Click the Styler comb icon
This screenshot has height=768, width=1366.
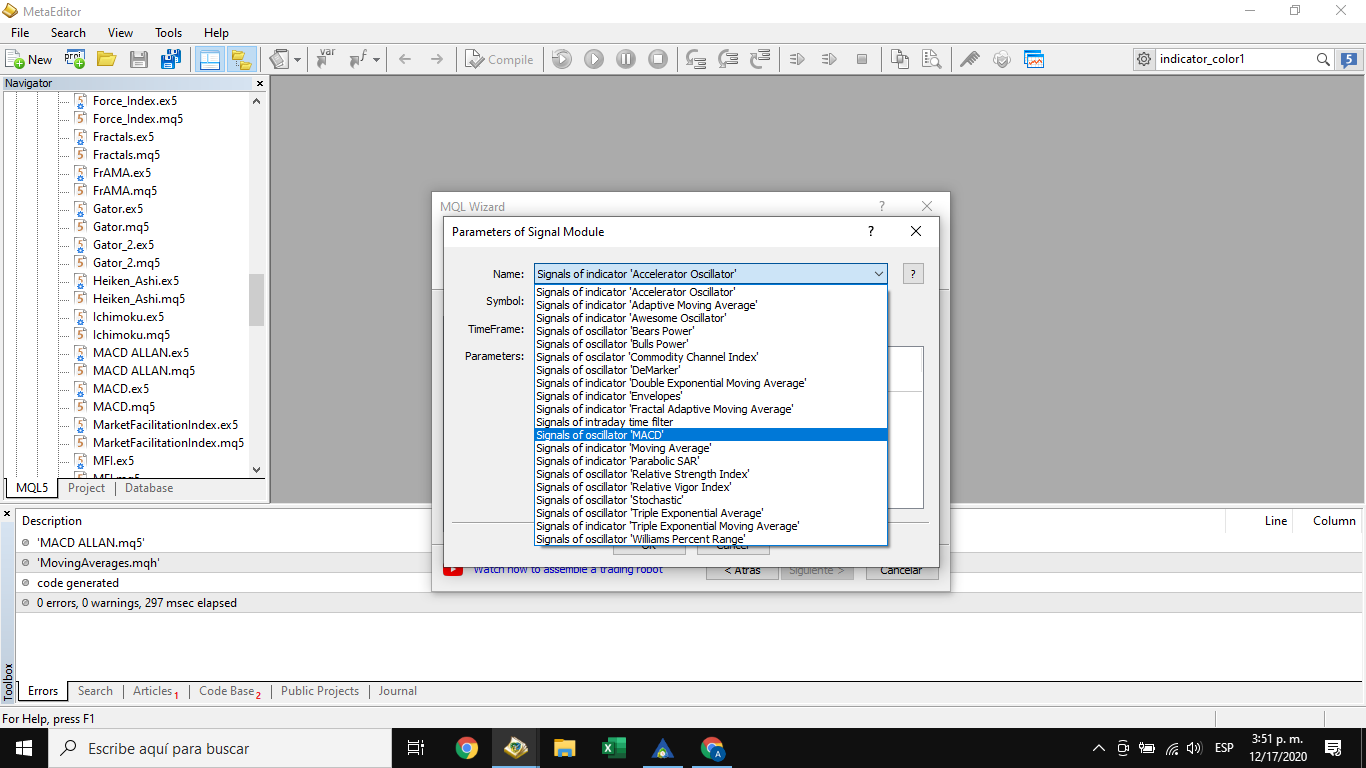[x=969, y=59]
